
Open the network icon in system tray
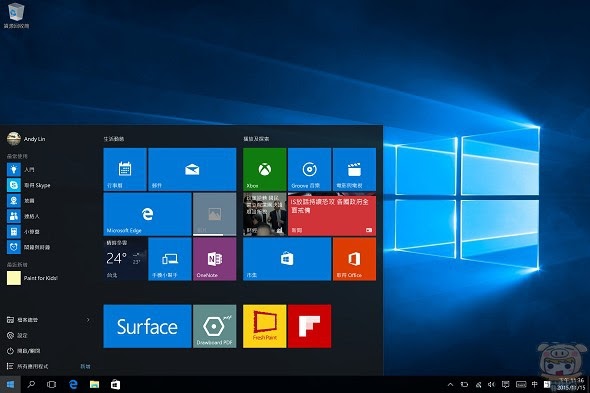478,385
